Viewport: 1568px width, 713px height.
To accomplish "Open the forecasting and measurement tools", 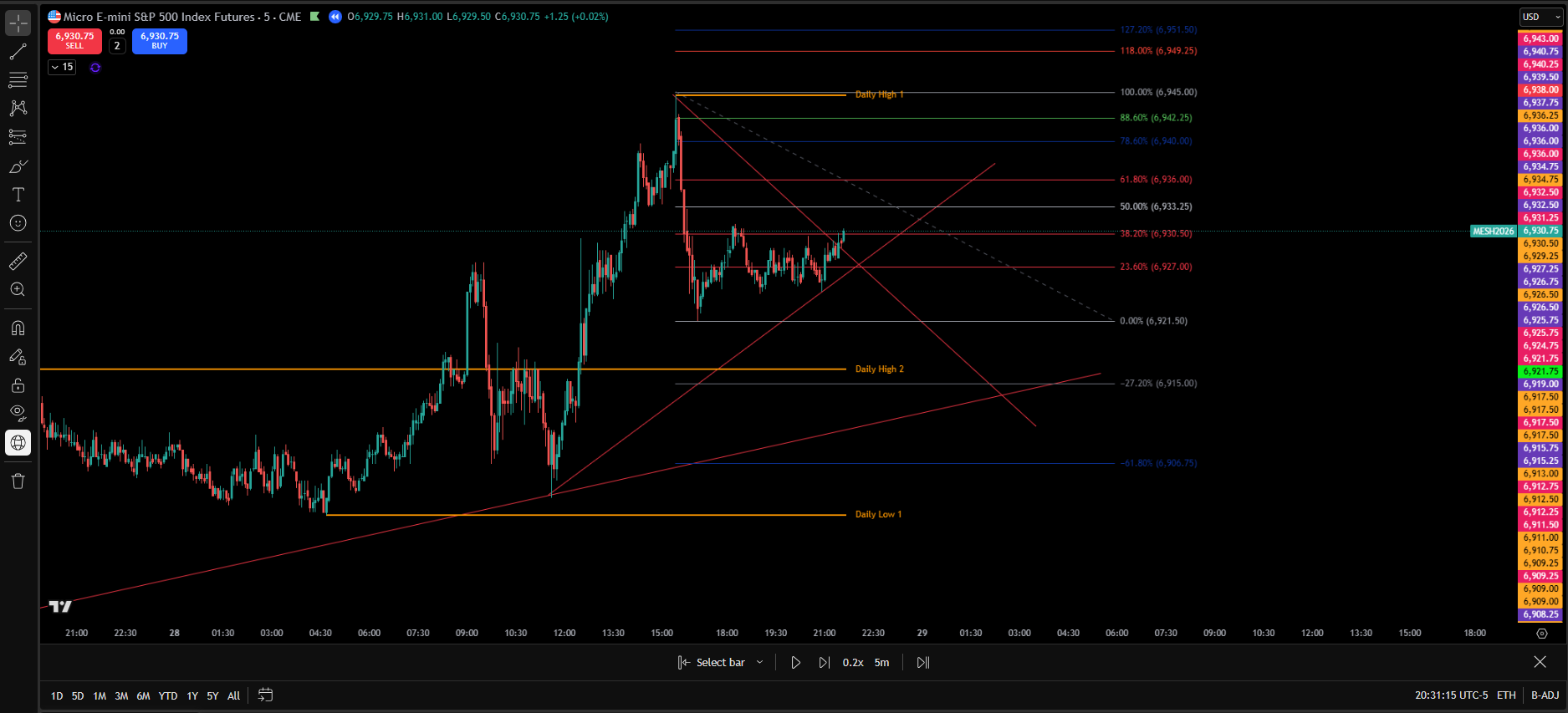I will pyautogui.click(x=18, y=137).
